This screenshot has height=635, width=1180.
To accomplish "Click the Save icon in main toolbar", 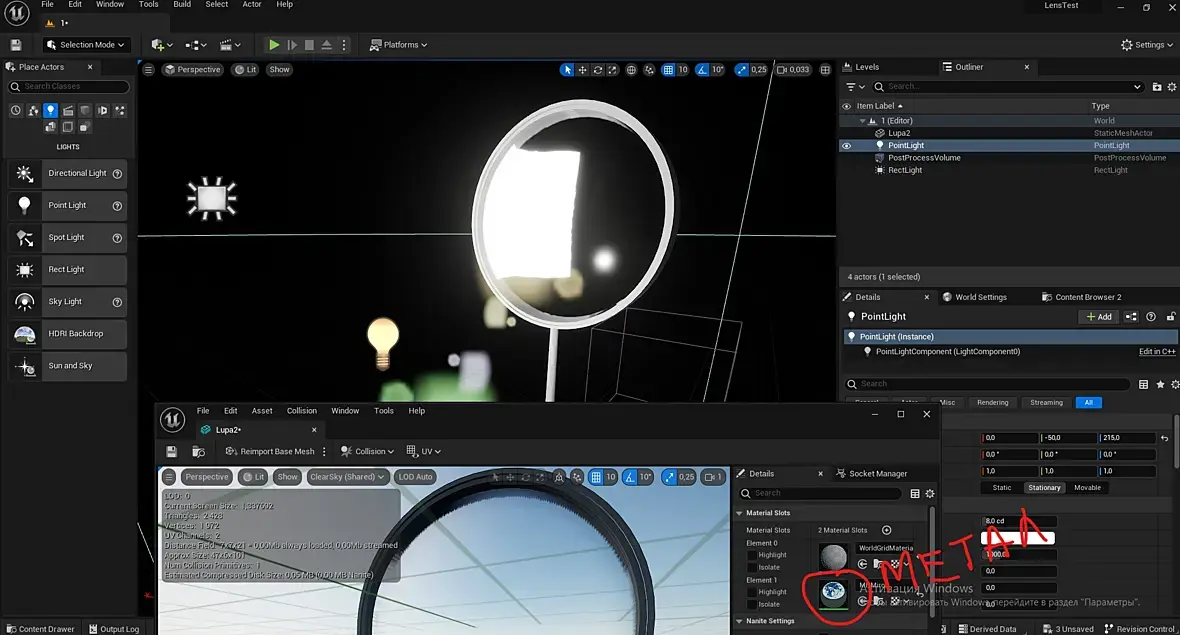I will [x=16, y=45].
